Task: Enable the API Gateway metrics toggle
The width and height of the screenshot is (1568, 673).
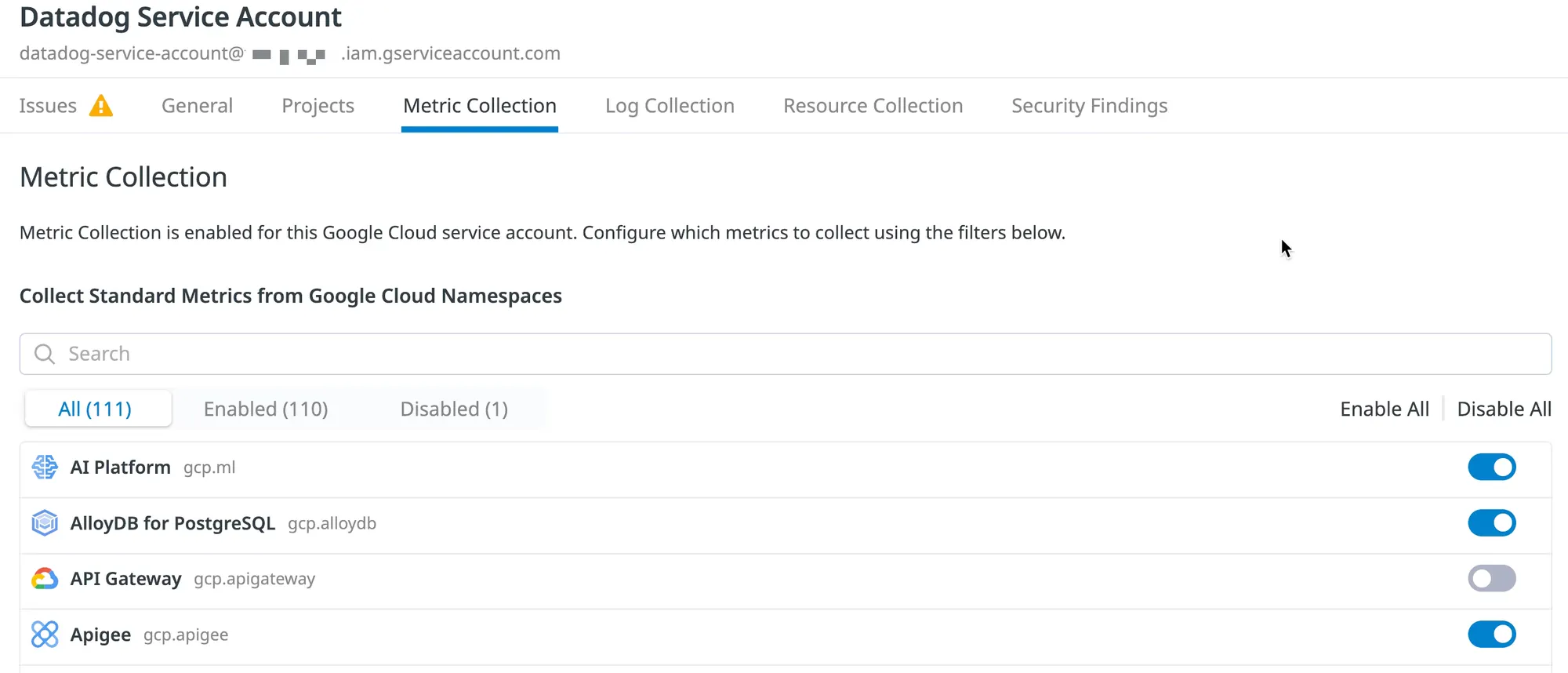Action: click(1491, 579)
